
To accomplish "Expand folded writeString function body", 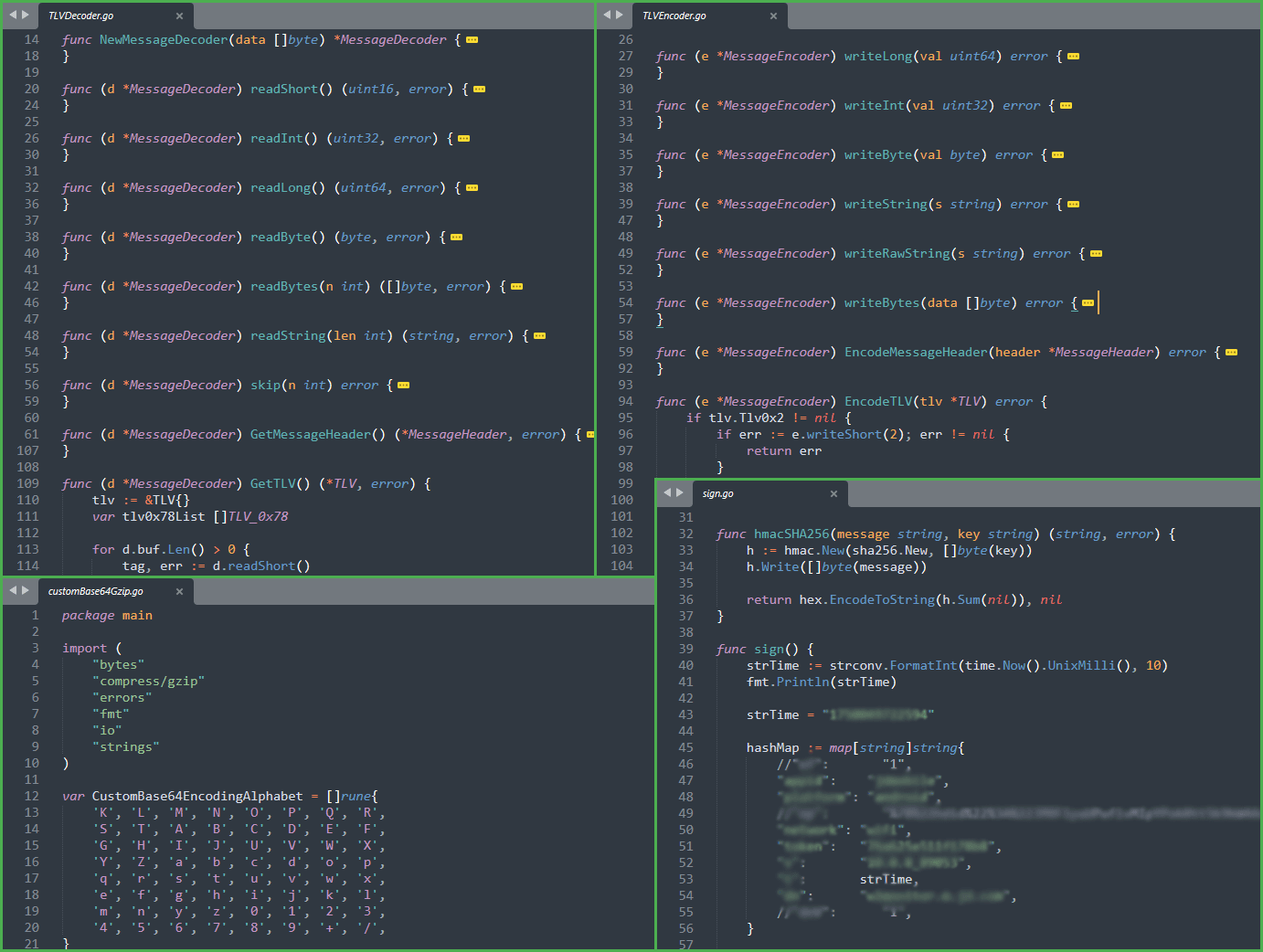I will (x=1073, y=205).
